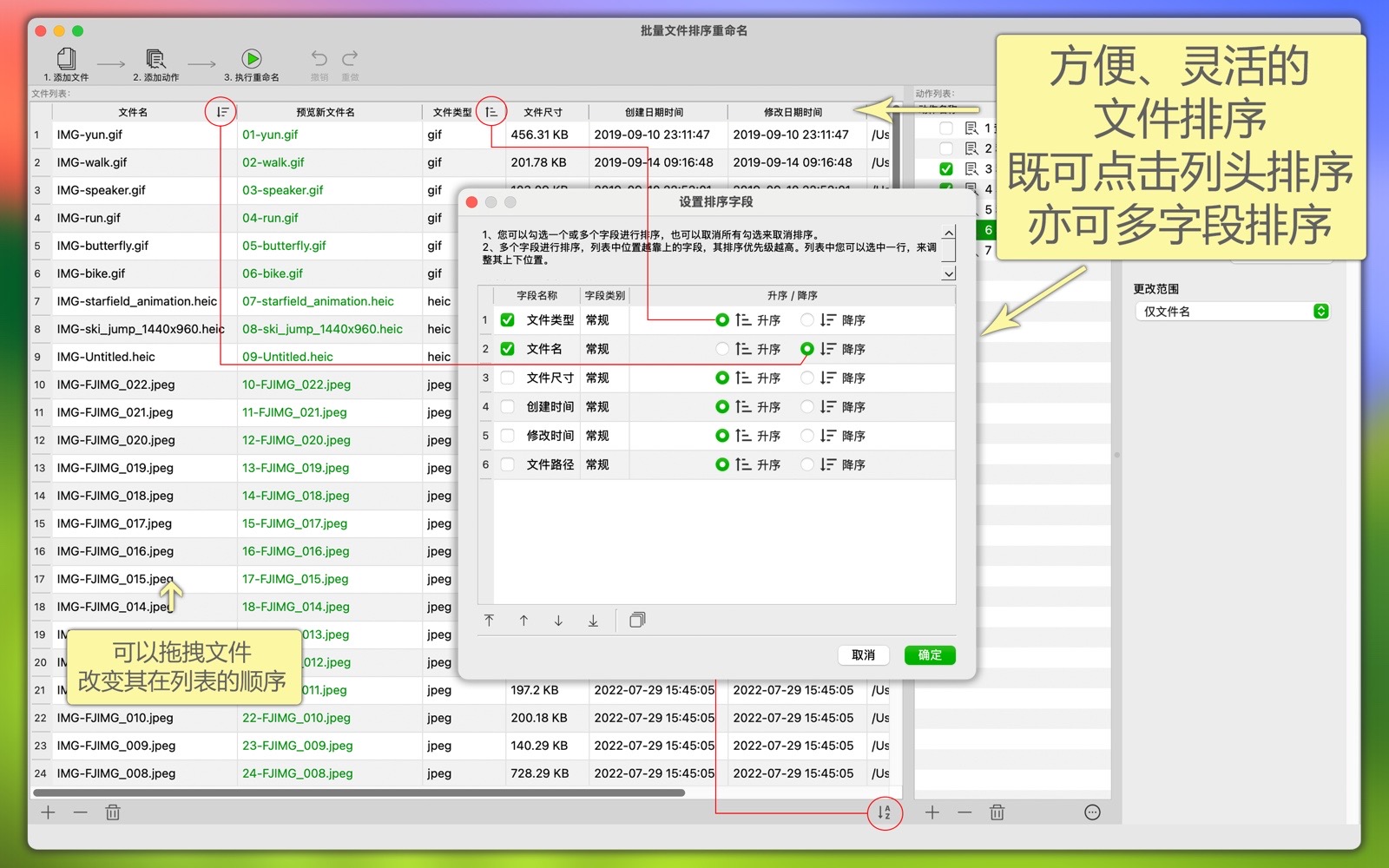Sort by 文件尺寸 column header
Image resolution: width=1389 pixels, height=868 pixels.
point(543,112)
